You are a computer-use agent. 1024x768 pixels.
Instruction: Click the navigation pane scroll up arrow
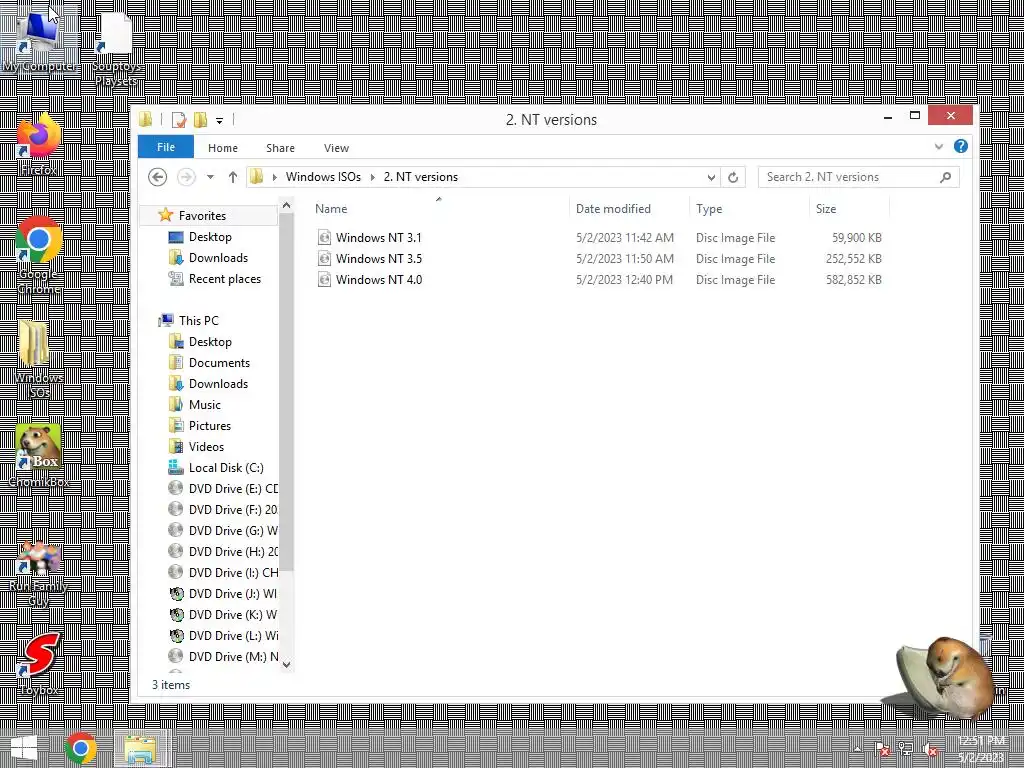[286, 206]
